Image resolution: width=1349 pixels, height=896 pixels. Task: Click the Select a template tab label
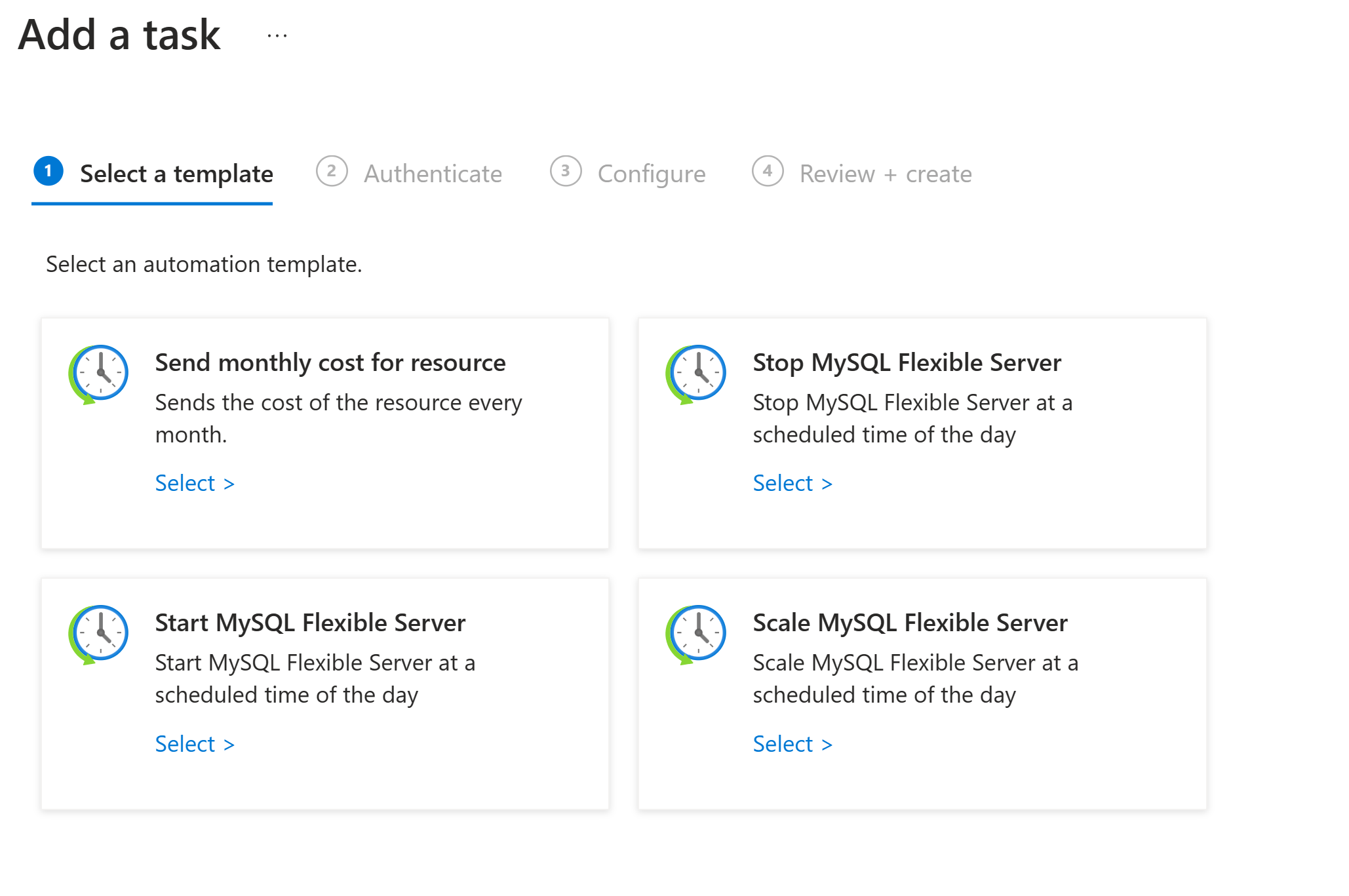[x=177, y=174]
